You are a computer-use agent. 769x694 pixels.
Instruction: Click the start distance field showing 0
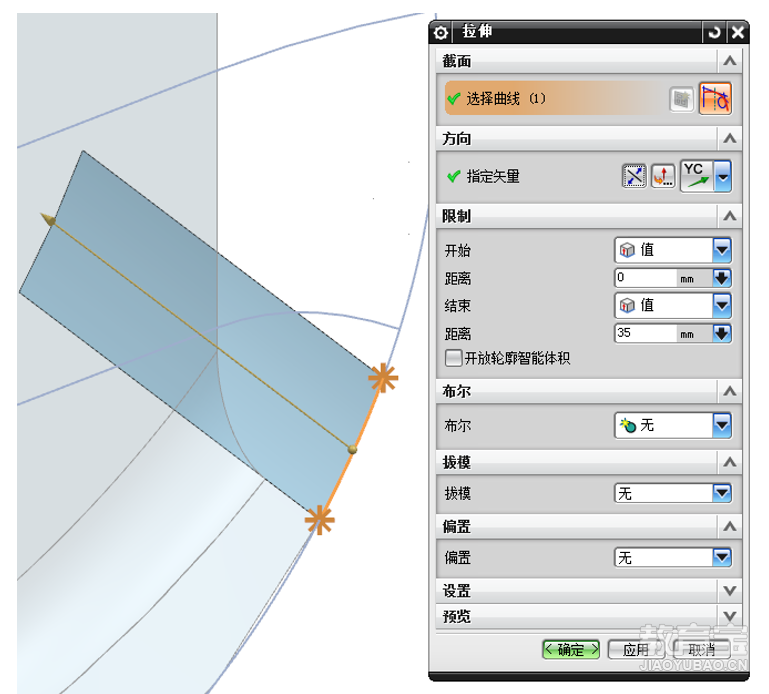645,278
